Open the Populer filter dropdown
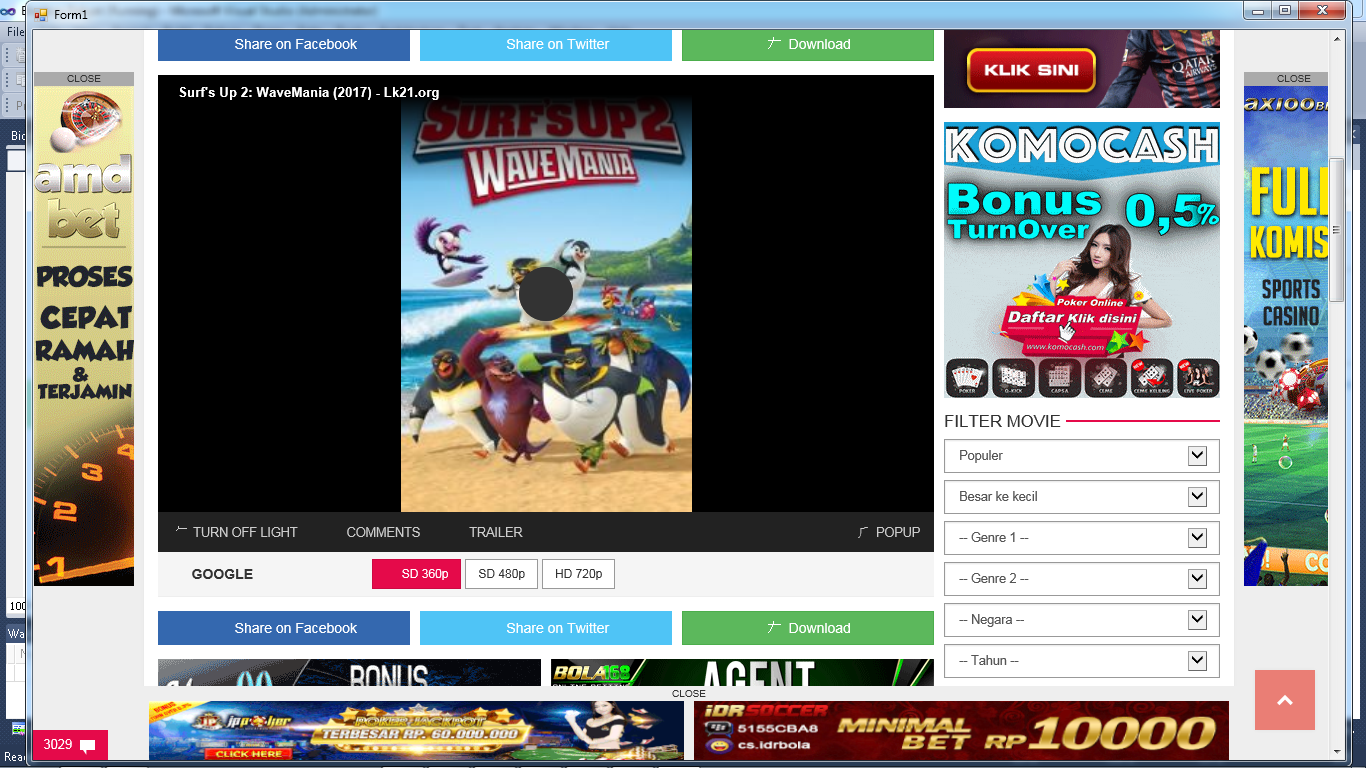The width and height of the screenshot is (1366, 768). click(x=1082, y=455)
